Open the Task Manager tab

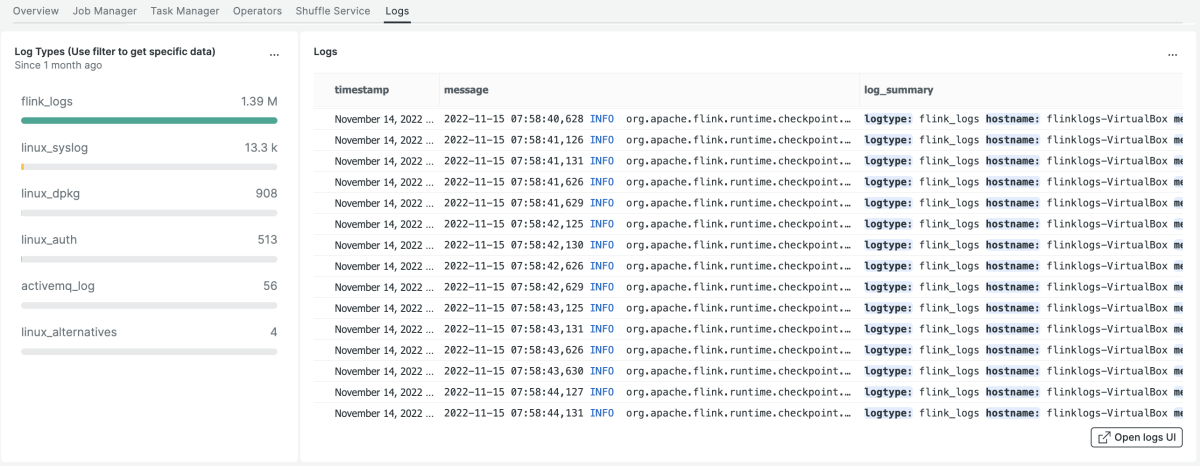coord(185,11)
